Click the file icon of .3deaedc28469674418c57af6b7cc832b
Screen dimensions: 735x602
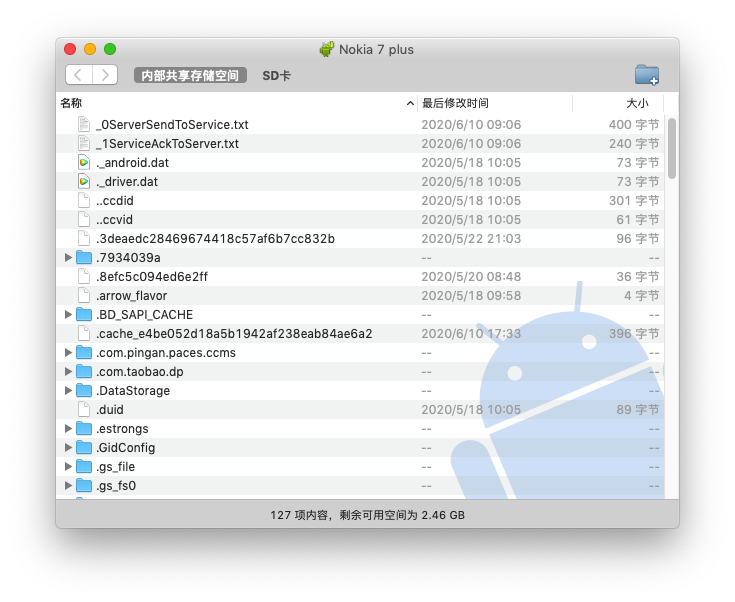click(x=84, y=239)
